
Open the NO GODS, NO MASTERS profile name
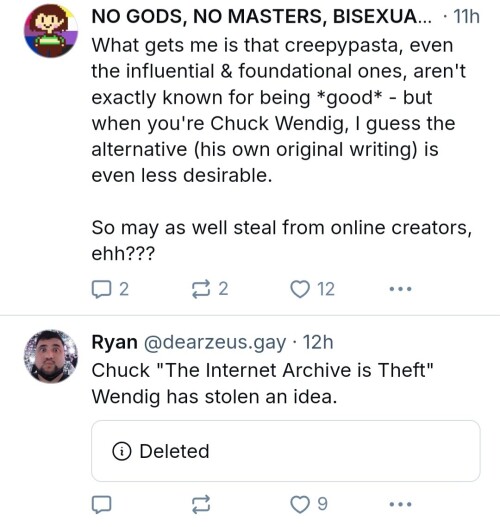(x=262, y=16)
